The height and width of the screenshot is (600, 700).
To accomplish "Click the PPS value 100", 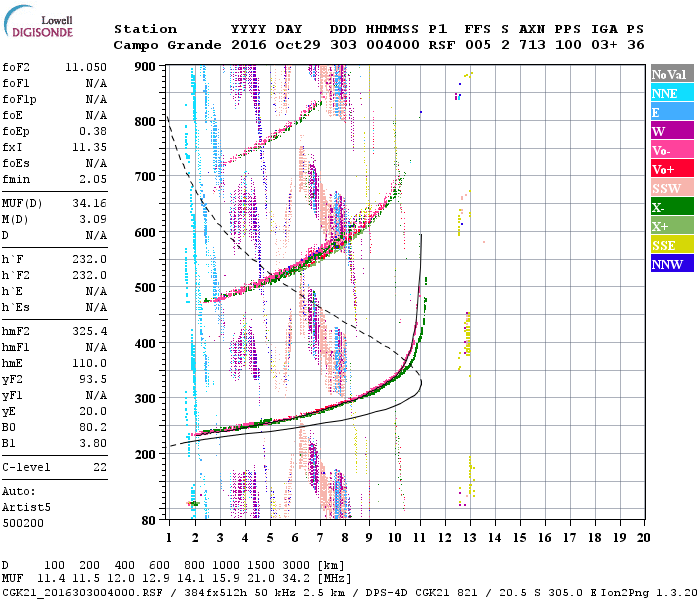I will 568,45.
